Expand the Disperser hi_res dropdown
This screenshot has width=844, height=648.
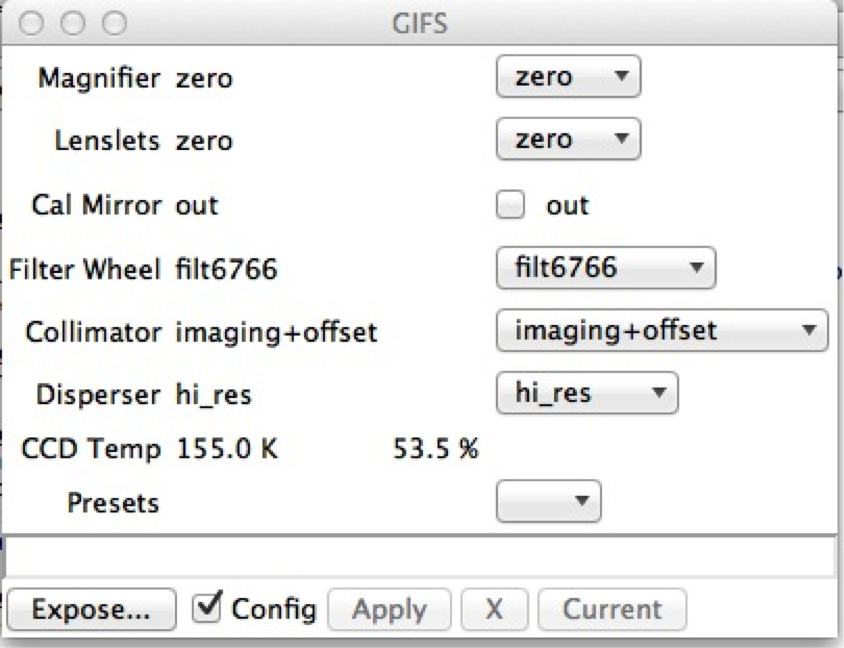tap(587, 393)
